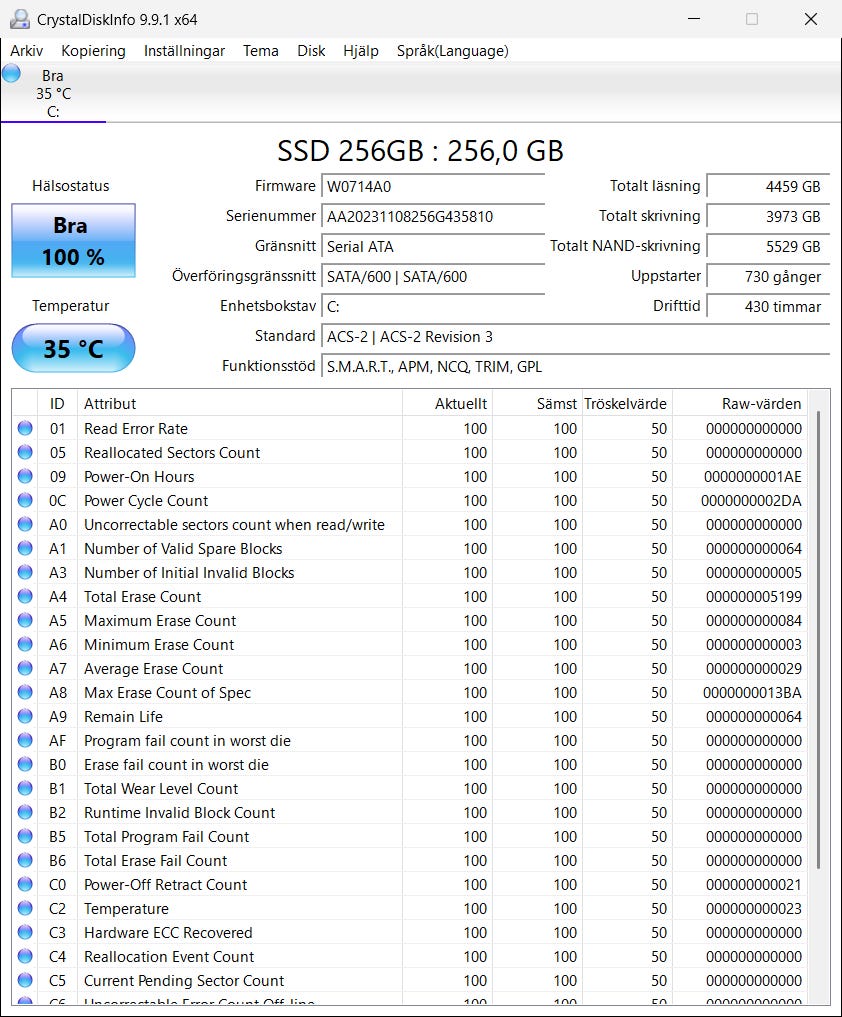Click the Standard ACS-2 field
842x1017 pixels.
pos(575,337)
